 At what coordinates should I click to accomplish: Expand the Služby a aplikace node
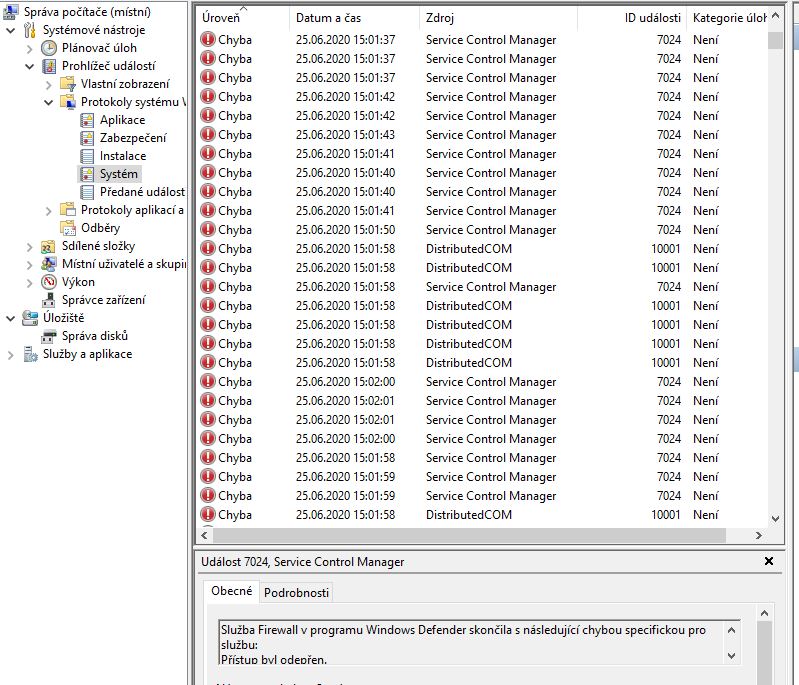point(11,354)
